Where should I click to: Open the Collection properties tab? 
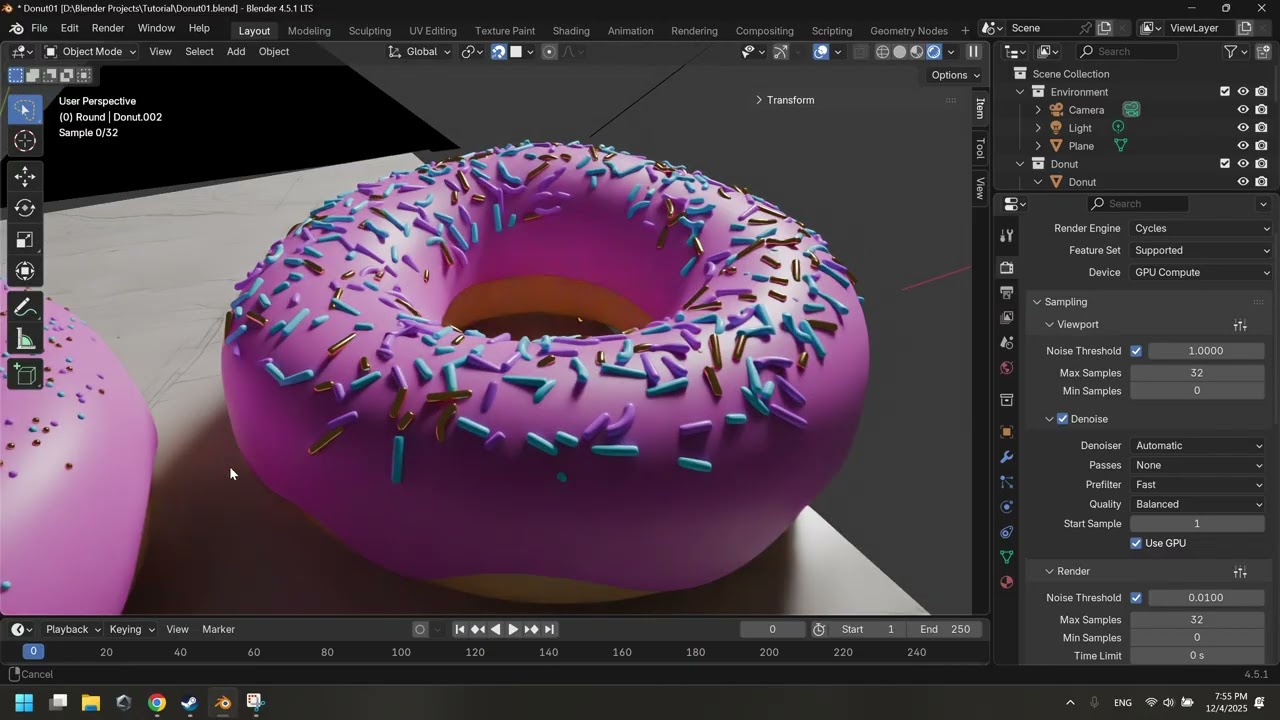[x=1007, y=400]
